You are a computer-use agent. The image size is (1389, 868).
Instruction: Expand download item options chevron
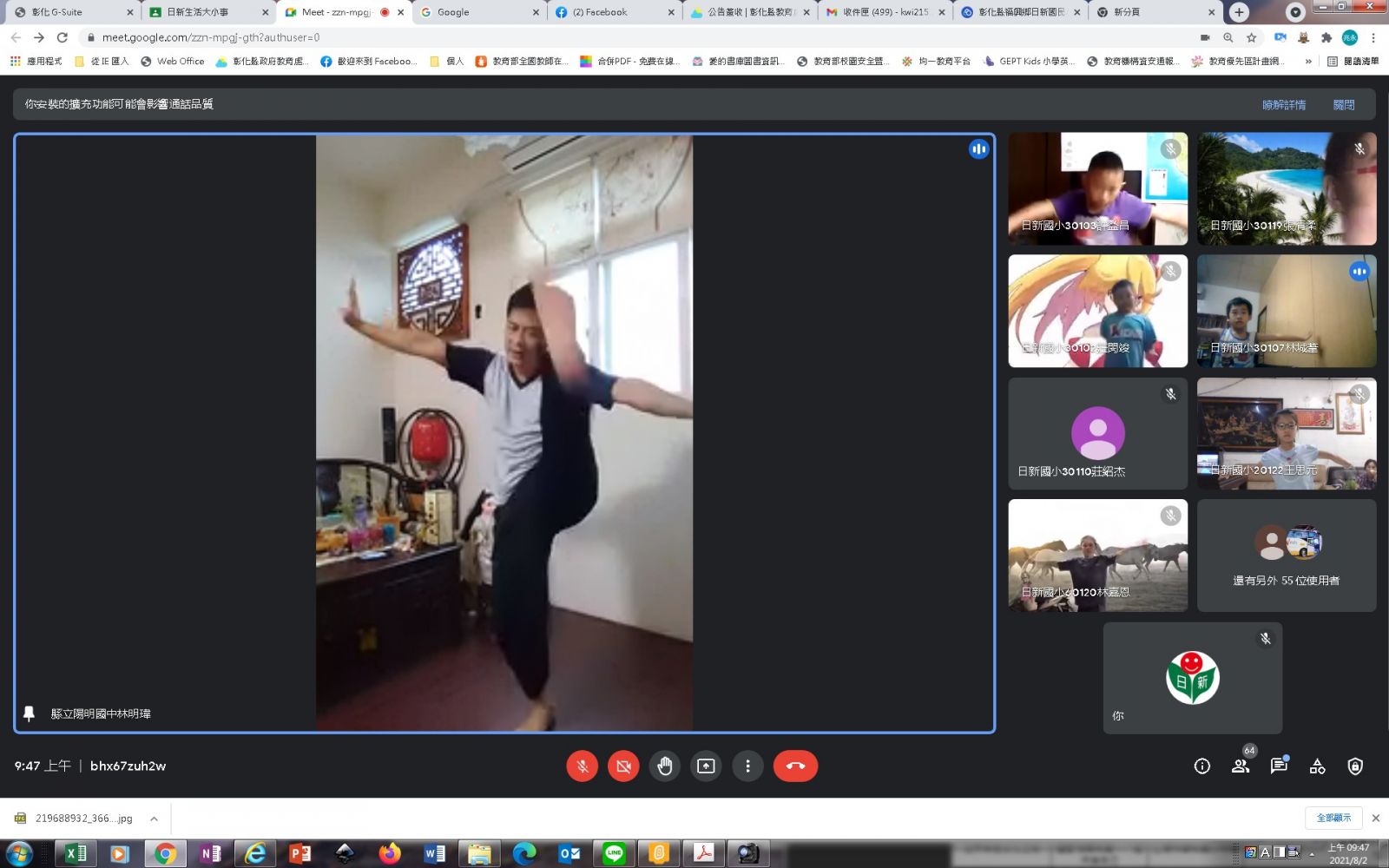tap(154, 819)
